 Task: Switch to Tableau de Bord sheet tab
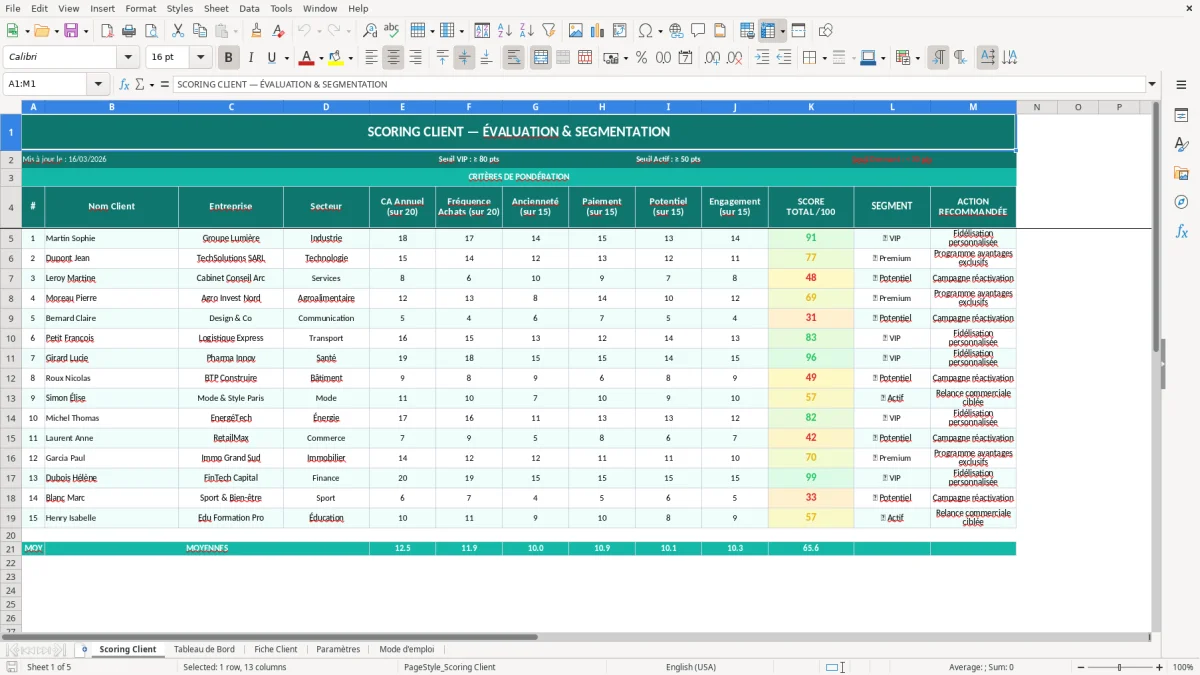pyautogui.click(x=204, y=649)
